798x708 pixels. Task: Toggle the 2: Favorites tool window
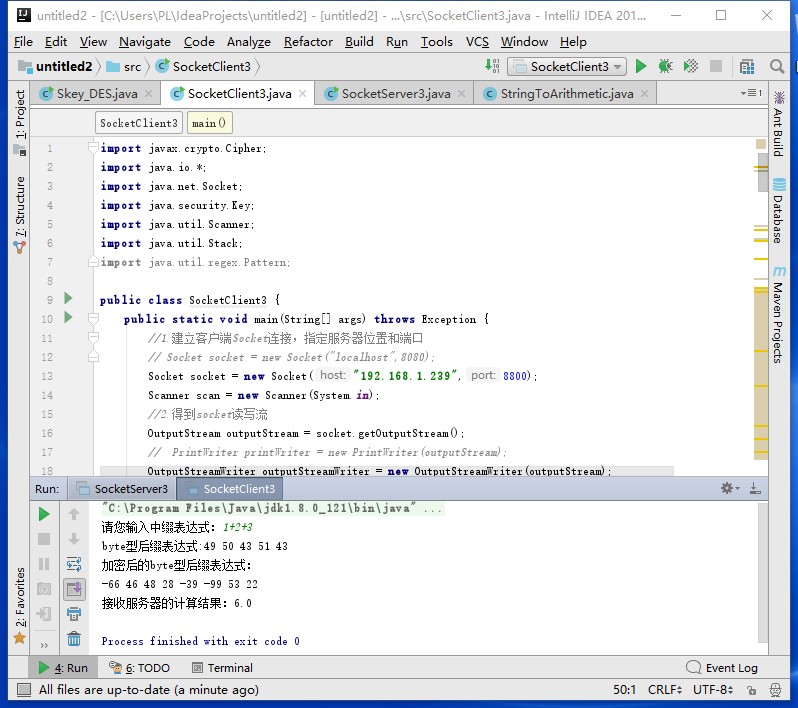point(20,605)
